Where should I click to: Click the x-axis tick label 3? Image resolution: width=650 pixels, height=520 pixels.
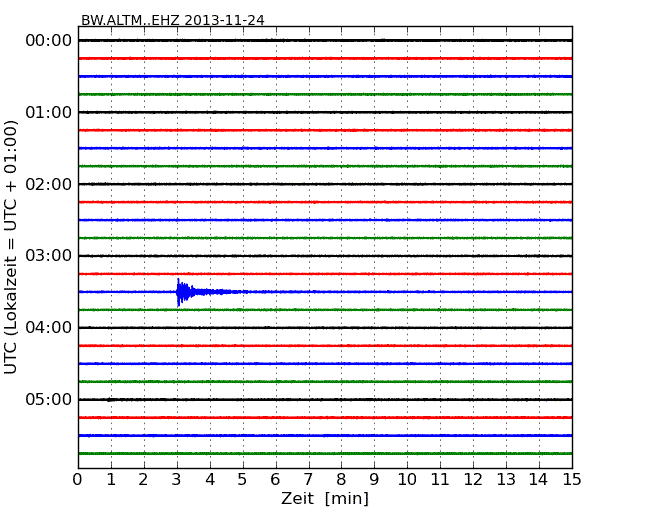177,479
